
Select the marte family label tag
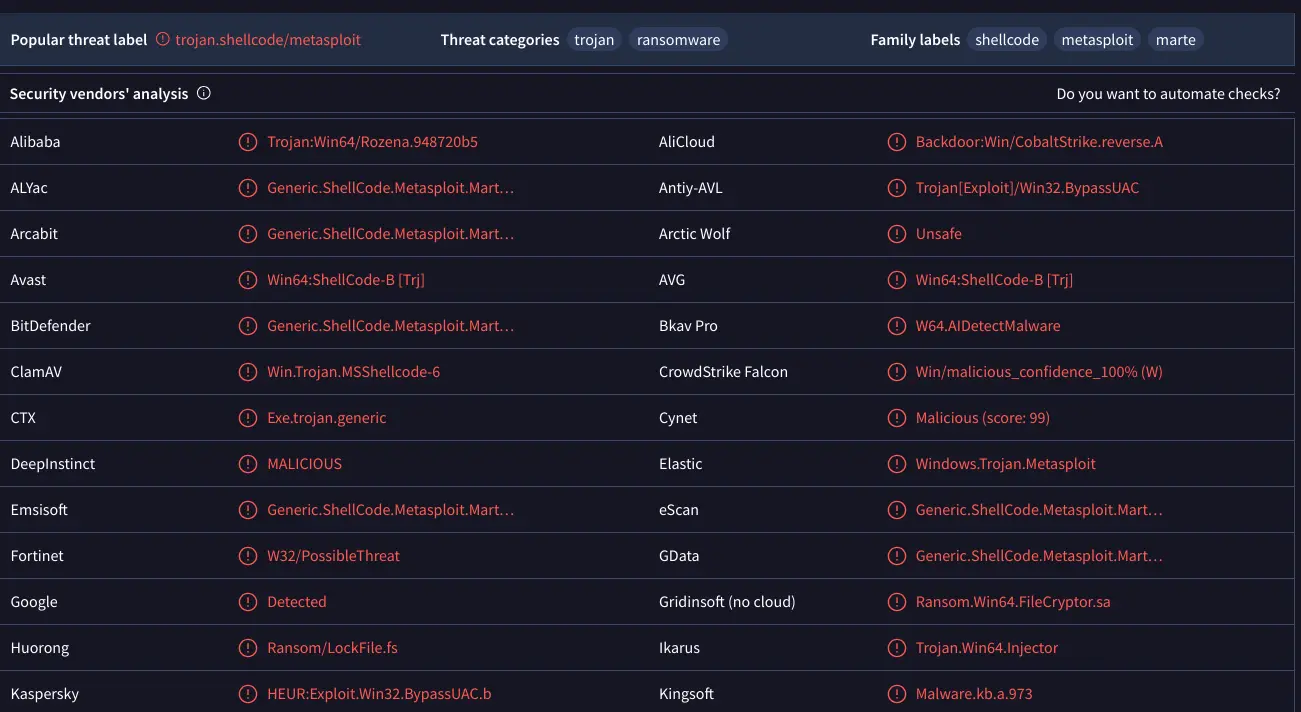point(1175,40)
